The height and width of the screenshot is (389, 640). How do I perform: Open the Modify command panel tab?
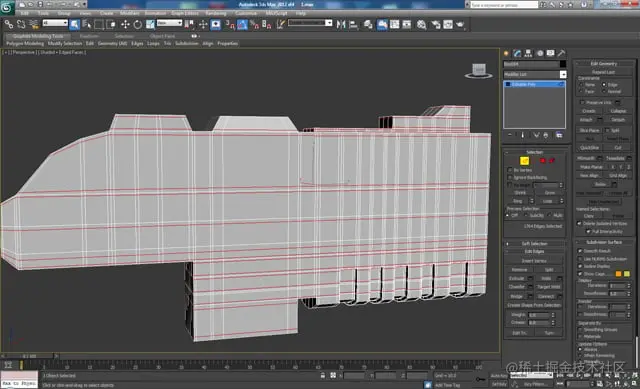coord(518,53)
